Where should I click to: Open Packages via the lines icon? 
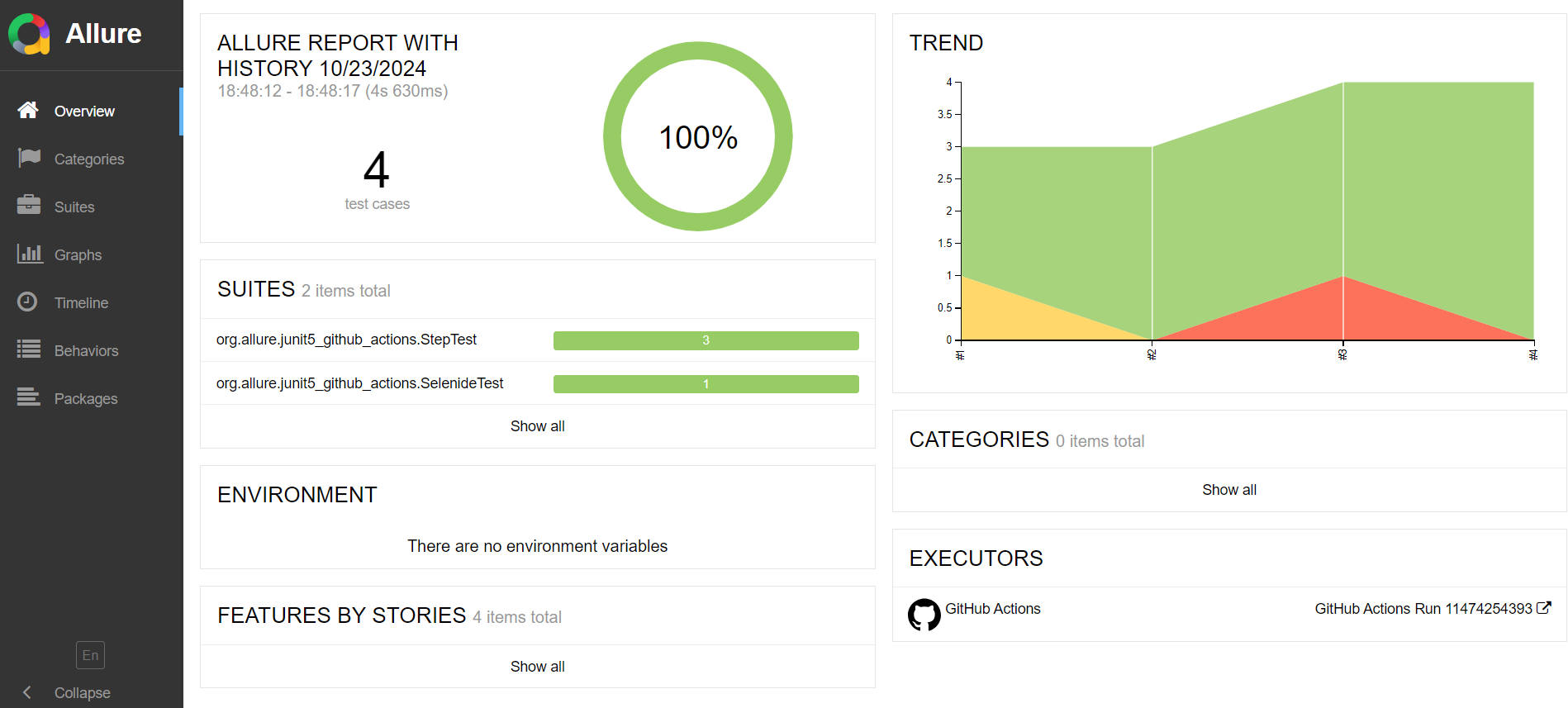click(29, 397)
